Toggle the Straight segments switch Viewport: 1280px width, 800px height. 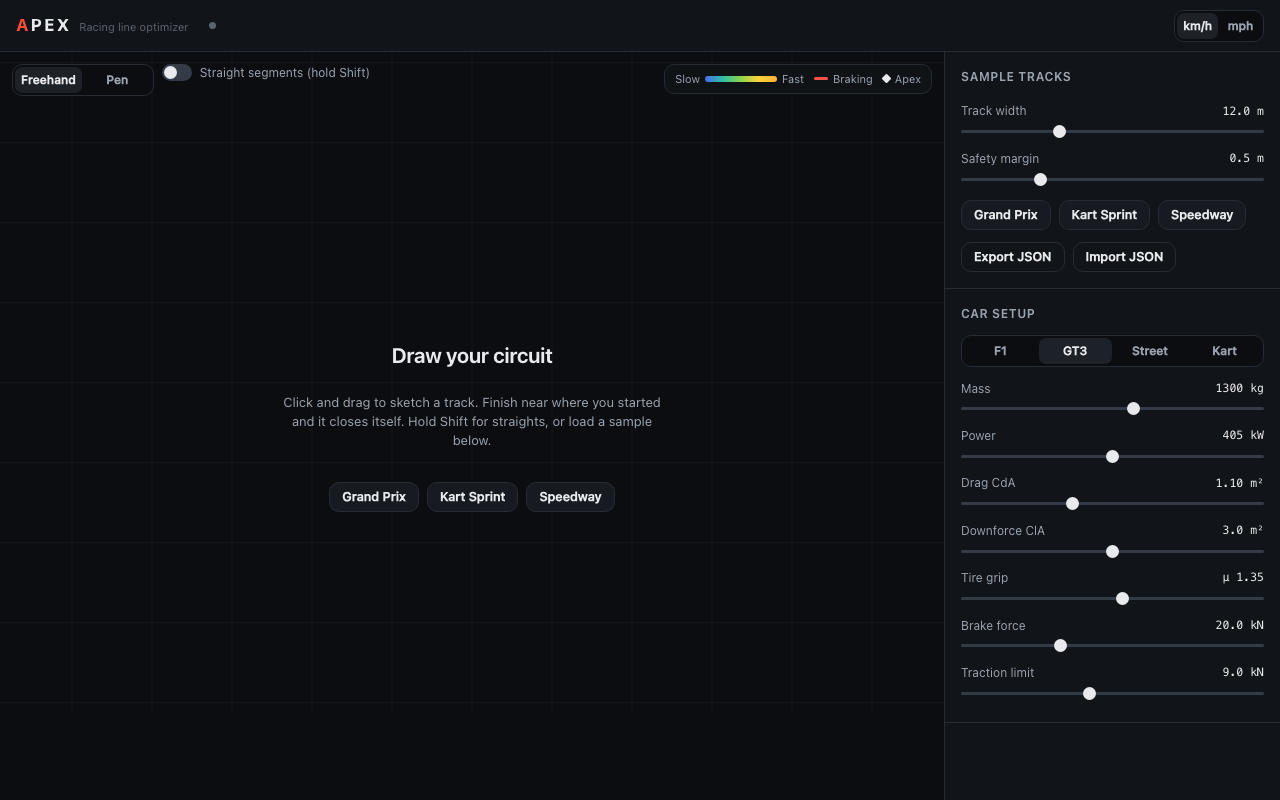tap(177, 73)
